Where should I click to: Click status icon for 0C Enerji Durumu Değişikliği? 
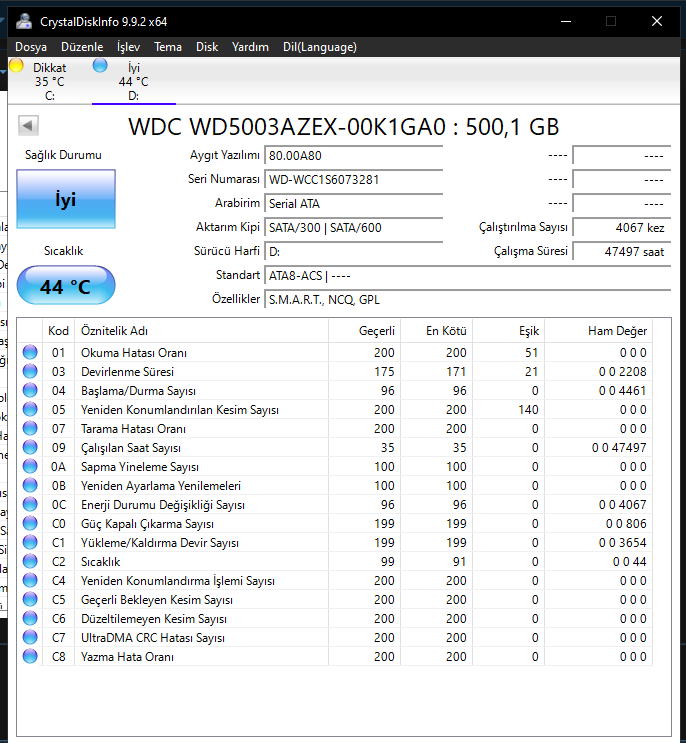tap(30, 505)
